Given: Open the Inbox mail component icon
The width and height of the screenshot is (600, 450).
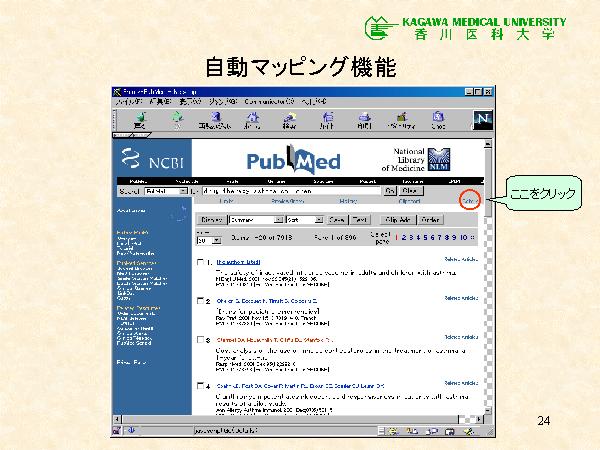Looking at the screenshot, I should tap(412, 431).
